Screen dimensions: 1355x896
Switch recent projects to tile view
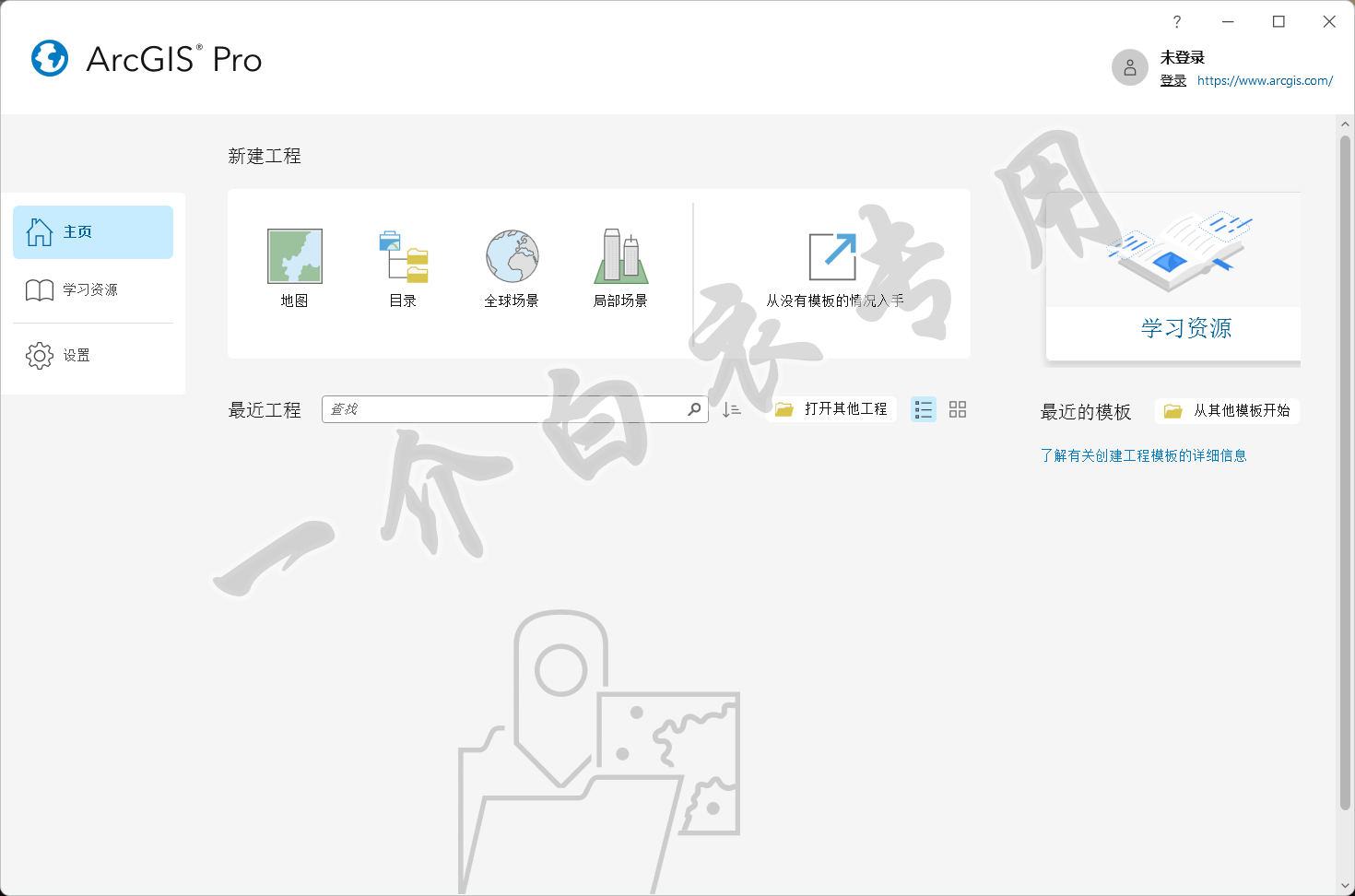click(x=958, y=409)
